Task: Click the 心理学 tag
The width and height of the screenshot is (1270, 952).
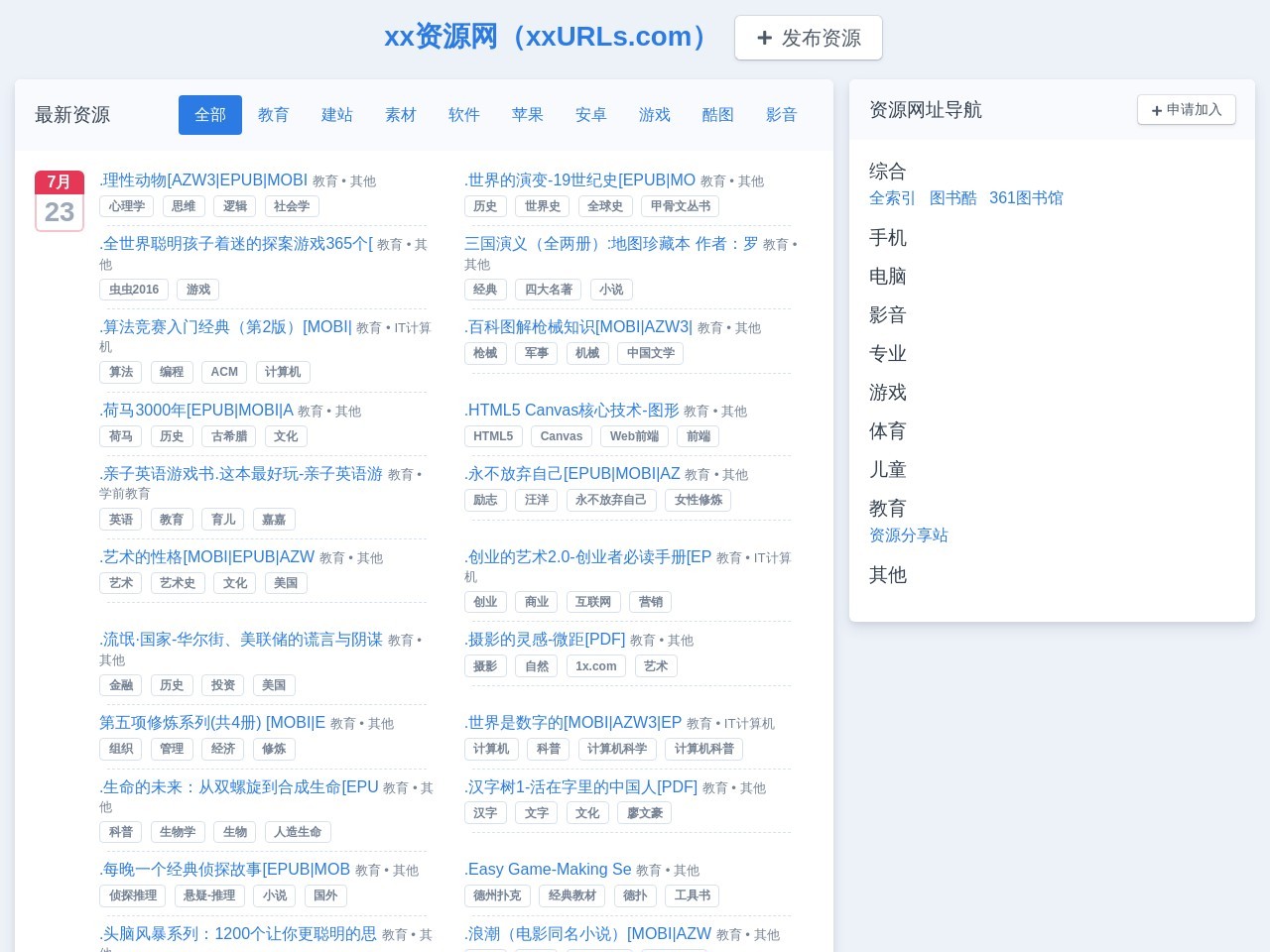Action: [127, 206]
